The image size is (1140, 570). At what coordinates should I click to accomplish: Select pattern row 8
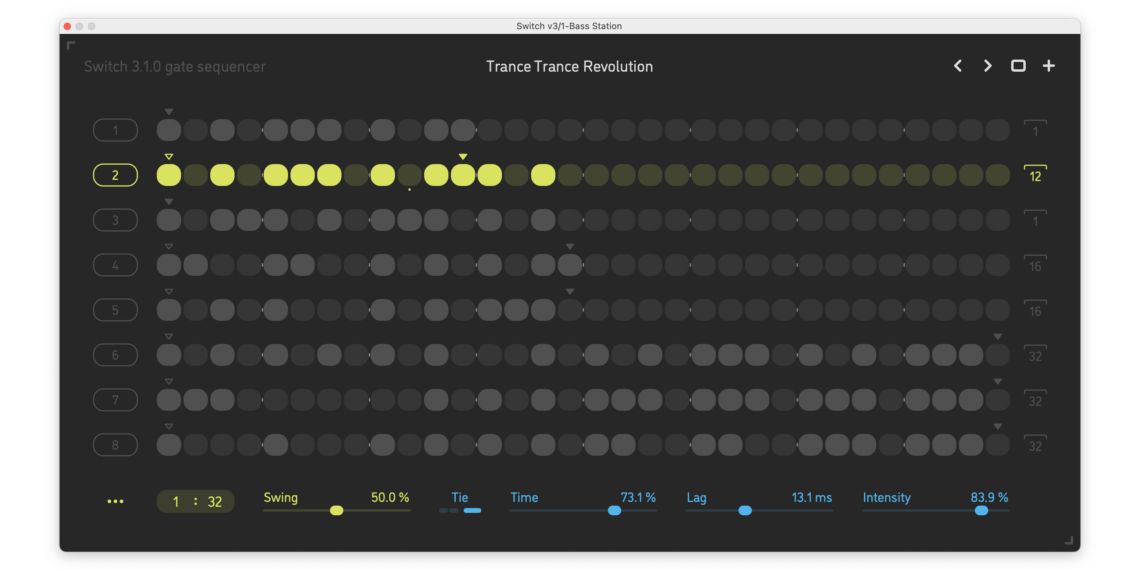pos(115,445)
